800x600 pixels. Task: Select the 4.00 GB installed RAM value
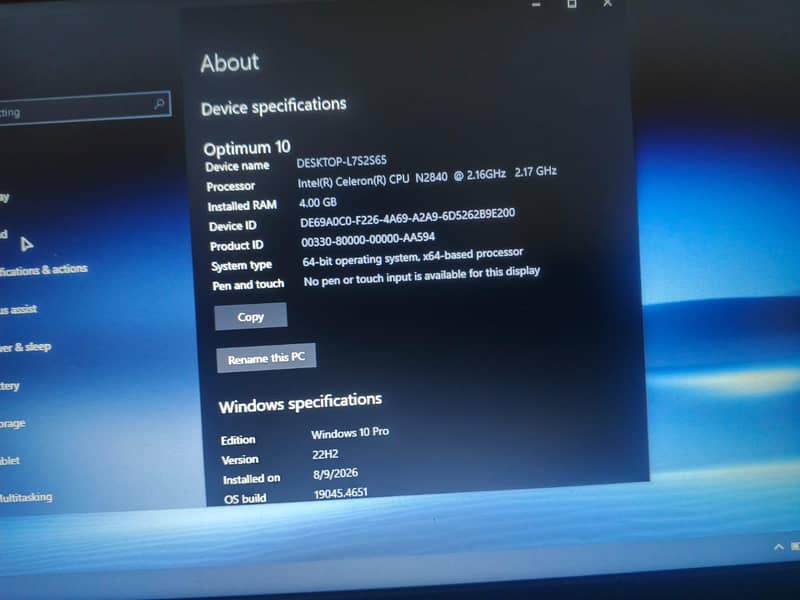318,203
